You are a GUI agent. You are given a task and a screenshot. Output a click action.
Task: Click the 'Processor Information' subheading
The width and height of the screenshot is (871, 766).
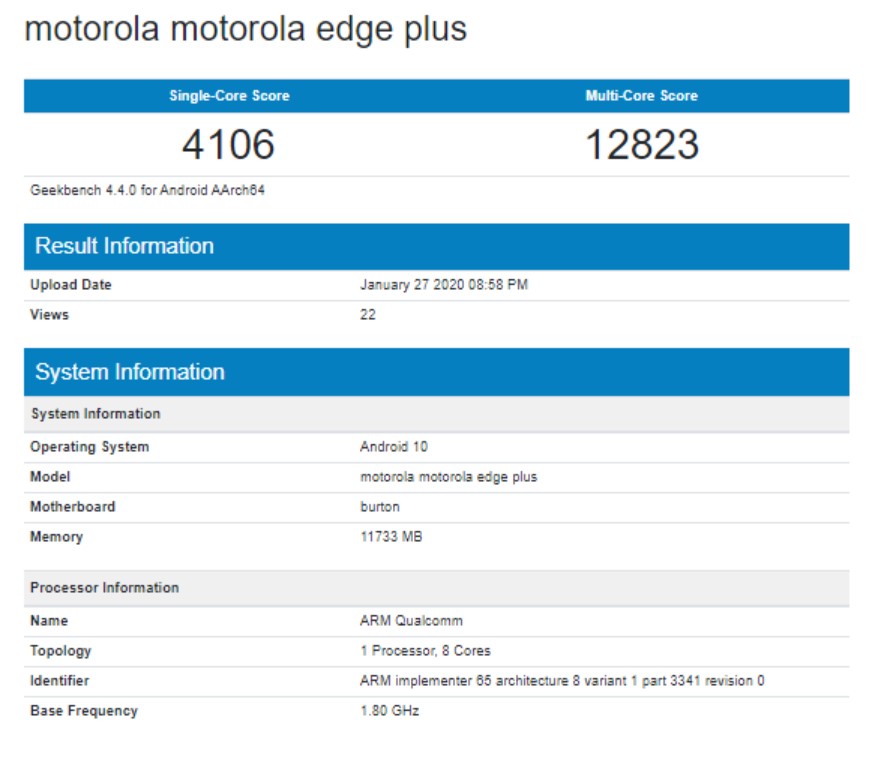coord(104,588)
